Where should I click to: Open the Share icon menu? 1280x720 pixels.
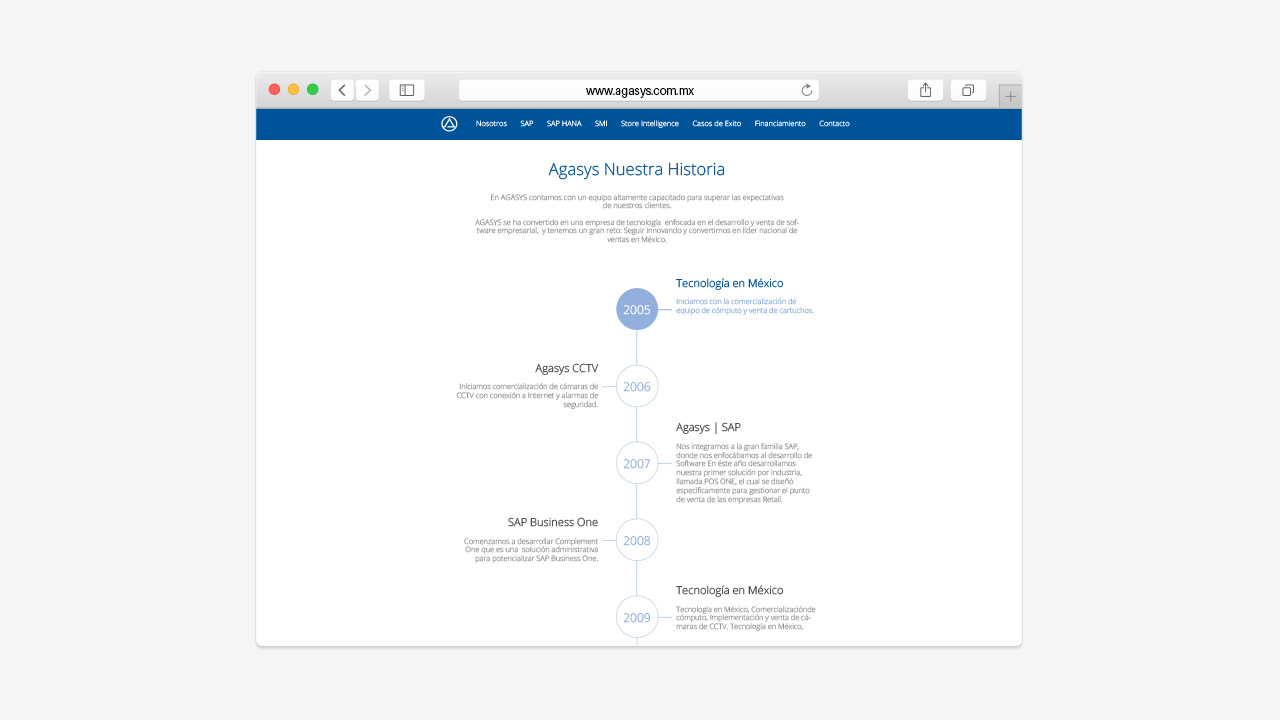pyautogui.click(x=925, y=90)
